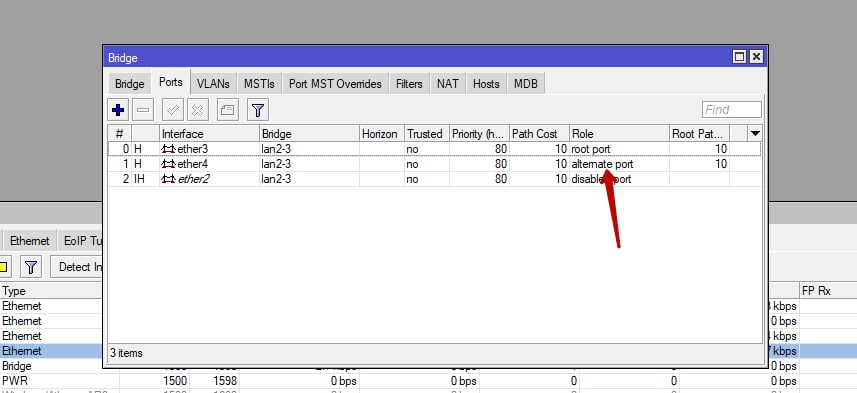857x393 pixels.
Task: Click the minus Remove button in Bridge toolbar
Action: click(x=143, y=110)
